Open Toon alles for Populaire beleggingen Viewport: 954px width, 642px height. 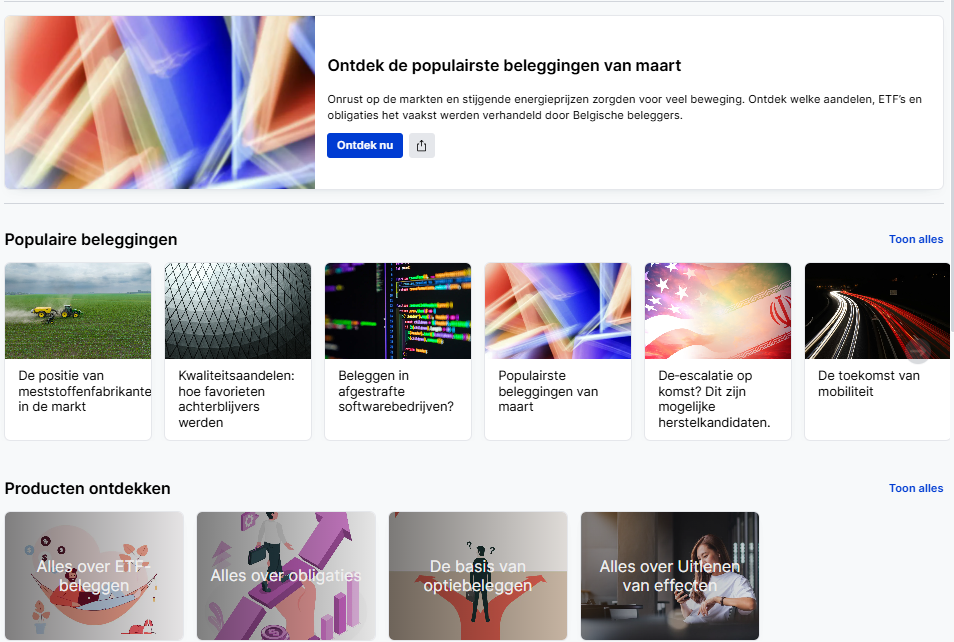click(x=916, y=239)
